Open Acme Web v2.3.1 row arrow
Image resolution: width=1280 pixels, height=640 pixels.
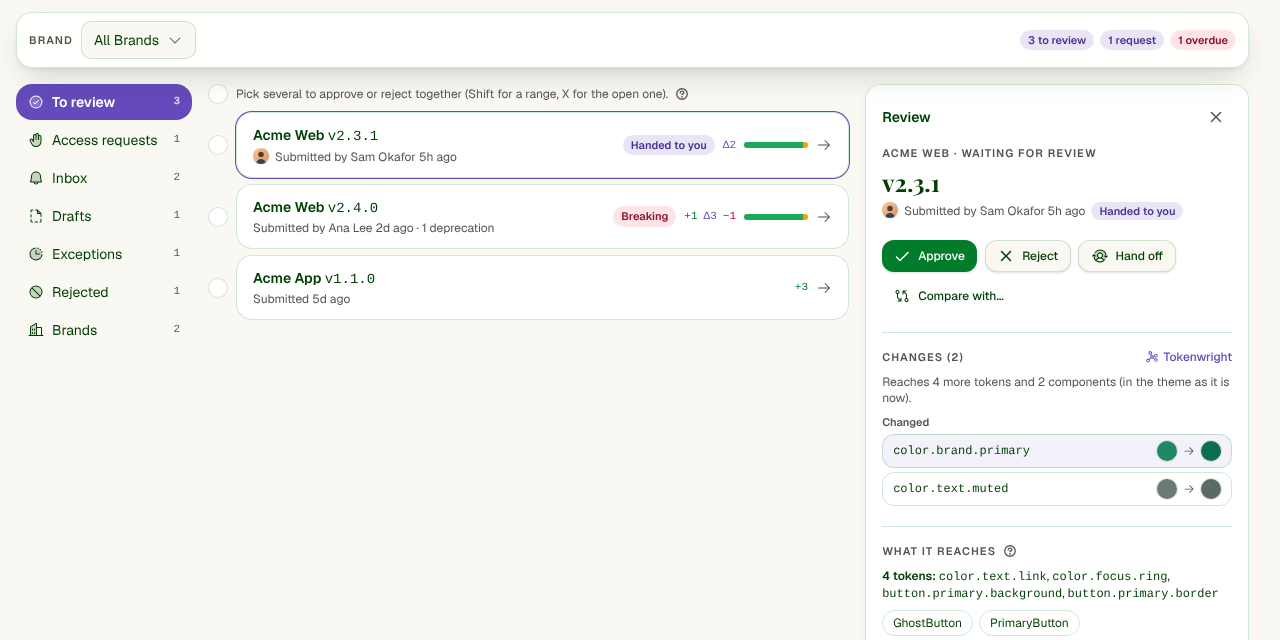pyautogui.click(x=824, y=145)
